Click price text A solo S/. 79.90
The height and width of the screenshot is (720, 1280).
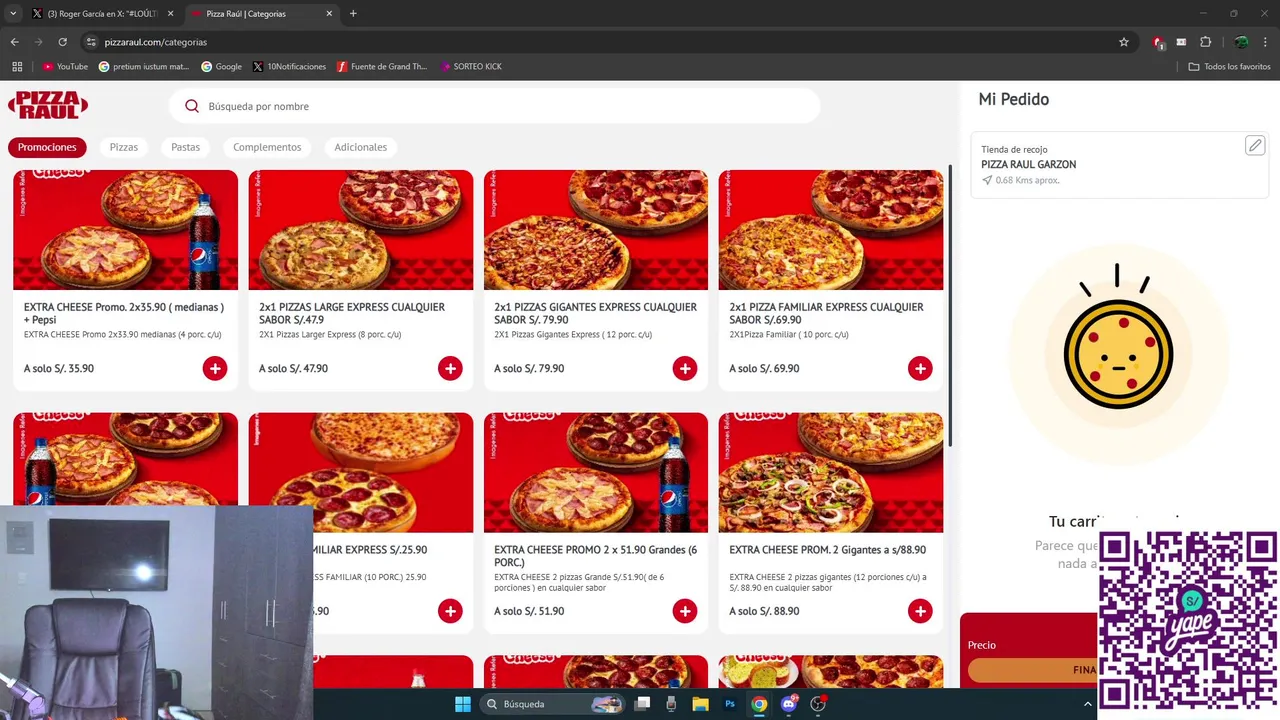(529, 369)
